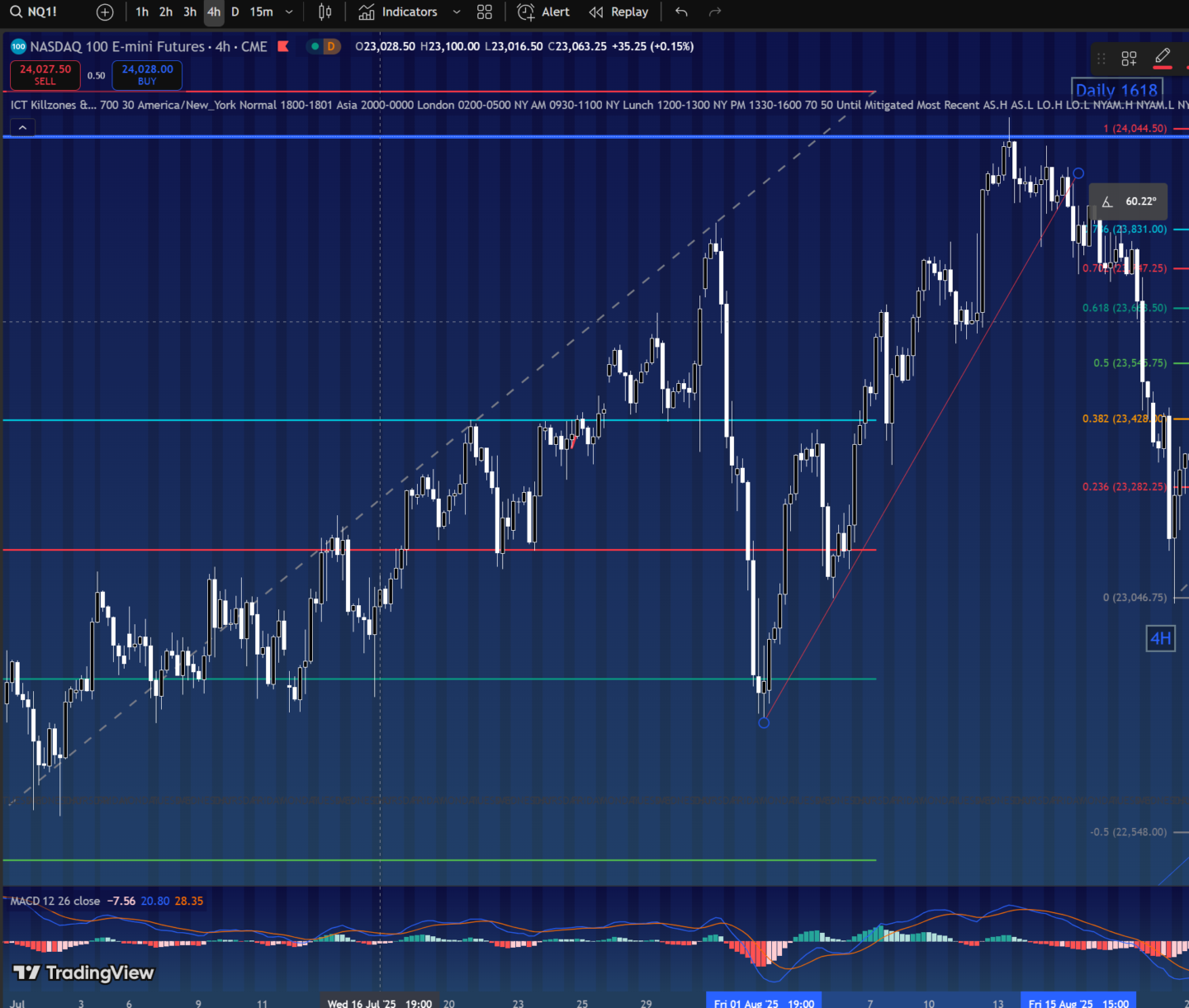The image size is (1189, 1008).
Task: Click the High price value 23,100.00
Action: [x=453, y=46]
